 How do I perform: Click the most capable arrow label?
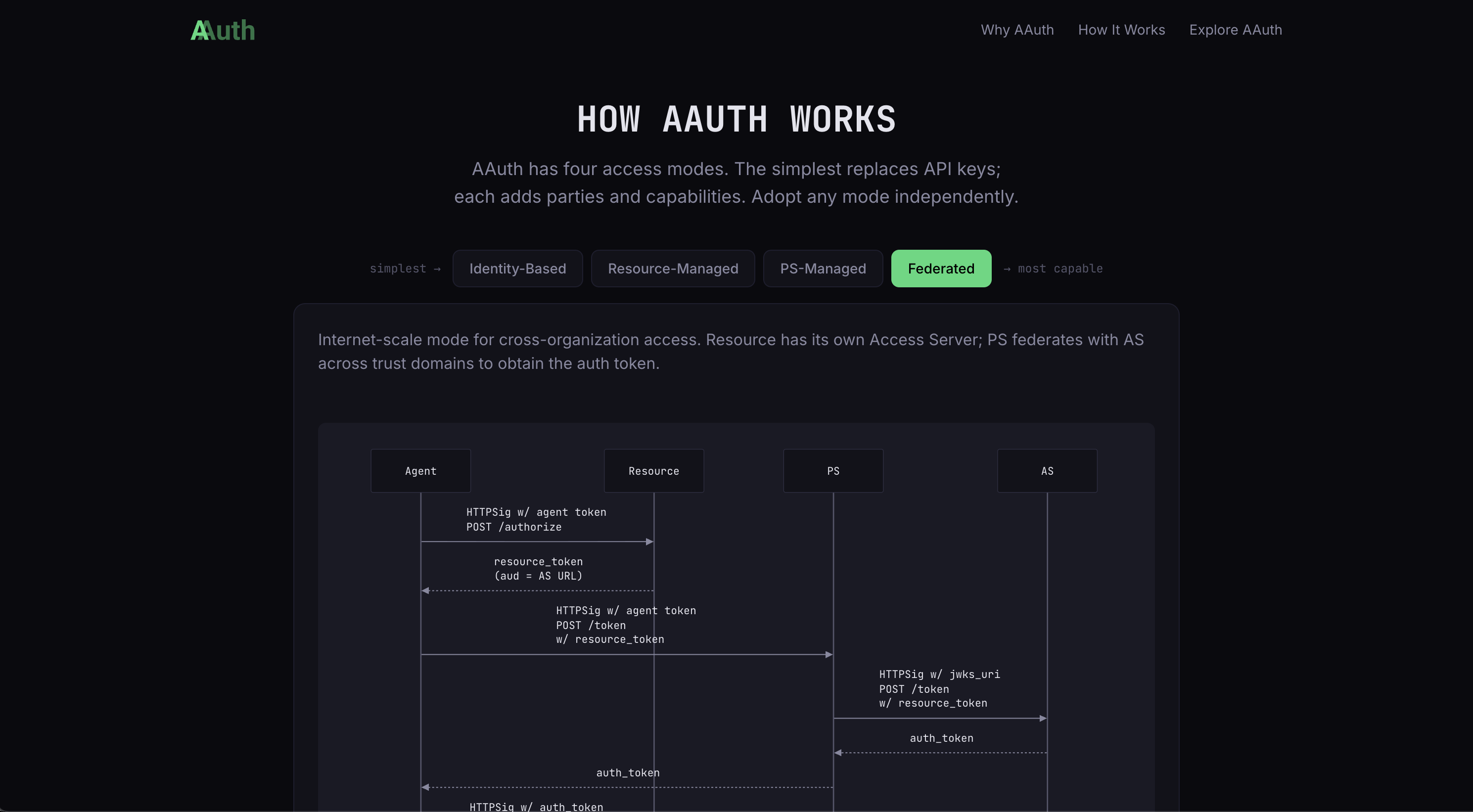coord(1054,268)
